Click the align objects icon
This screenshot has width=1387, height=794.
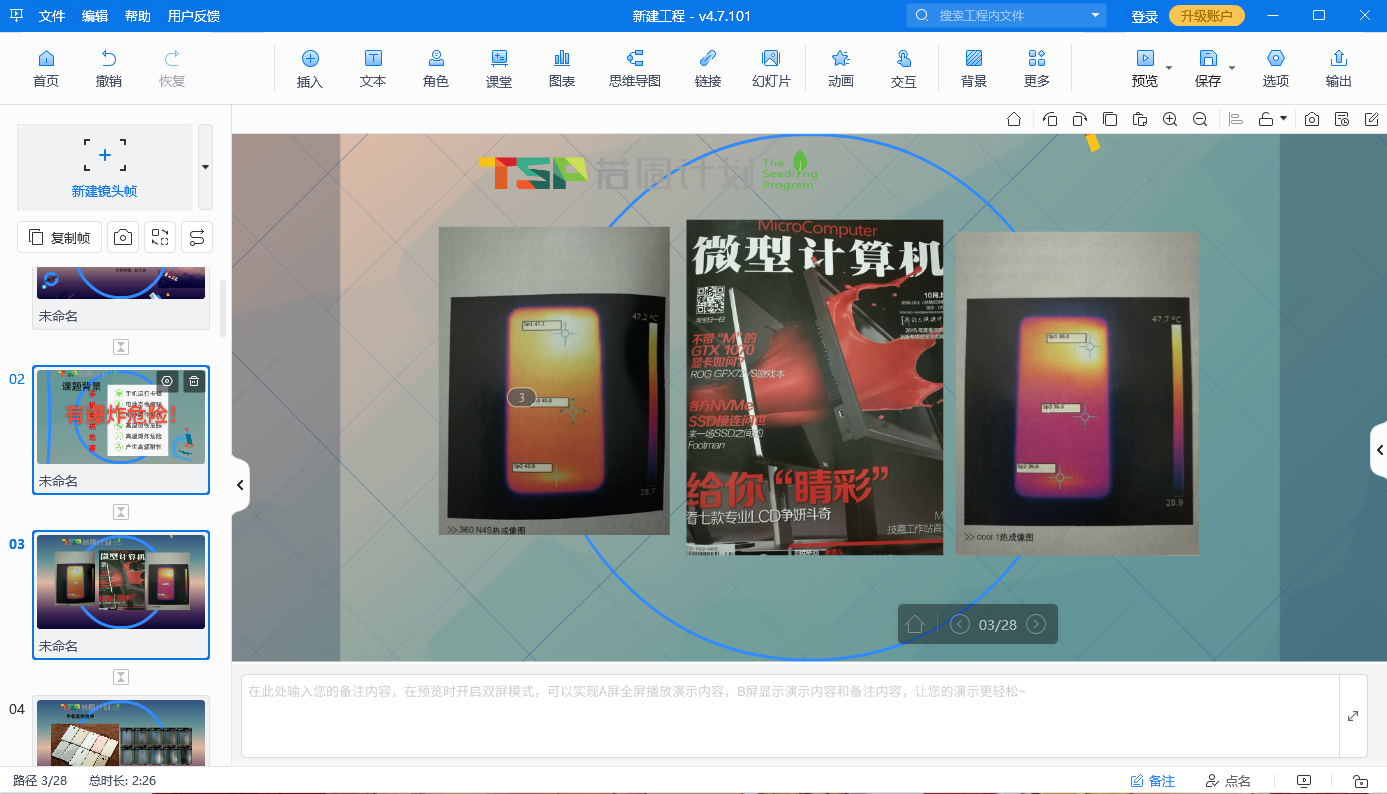(1236, 119)
